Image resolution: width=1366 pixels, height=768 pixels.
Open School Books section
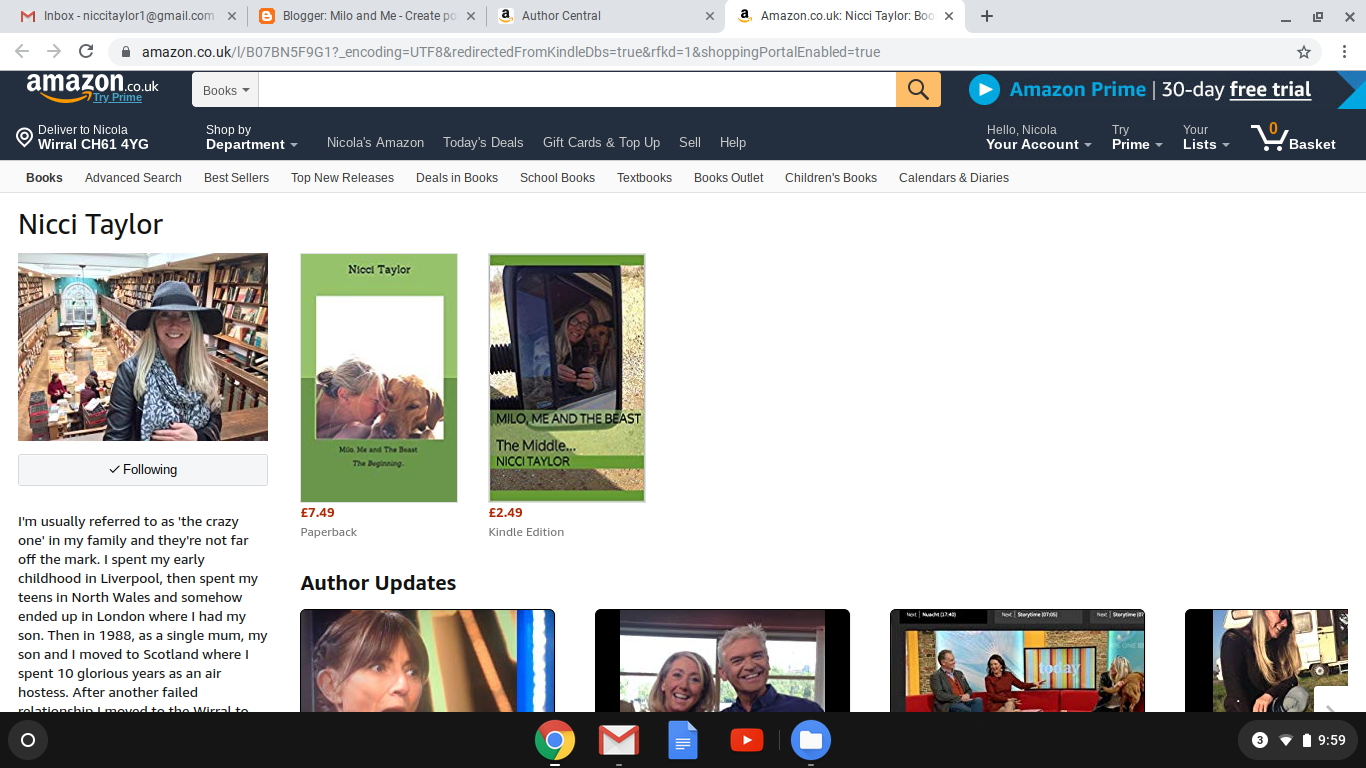pyautogui.click(x=557, y=178)
